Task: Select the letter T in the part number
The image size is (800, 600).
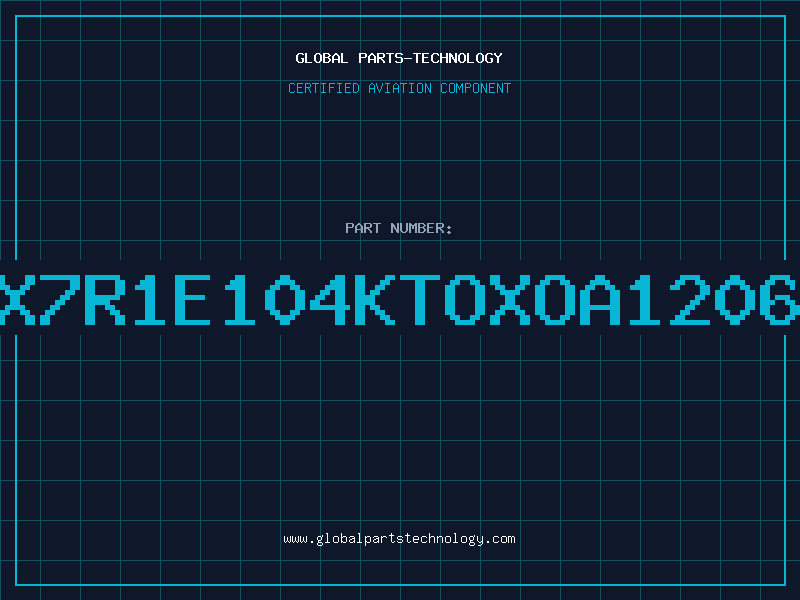Action: click(x=420, y=299)
